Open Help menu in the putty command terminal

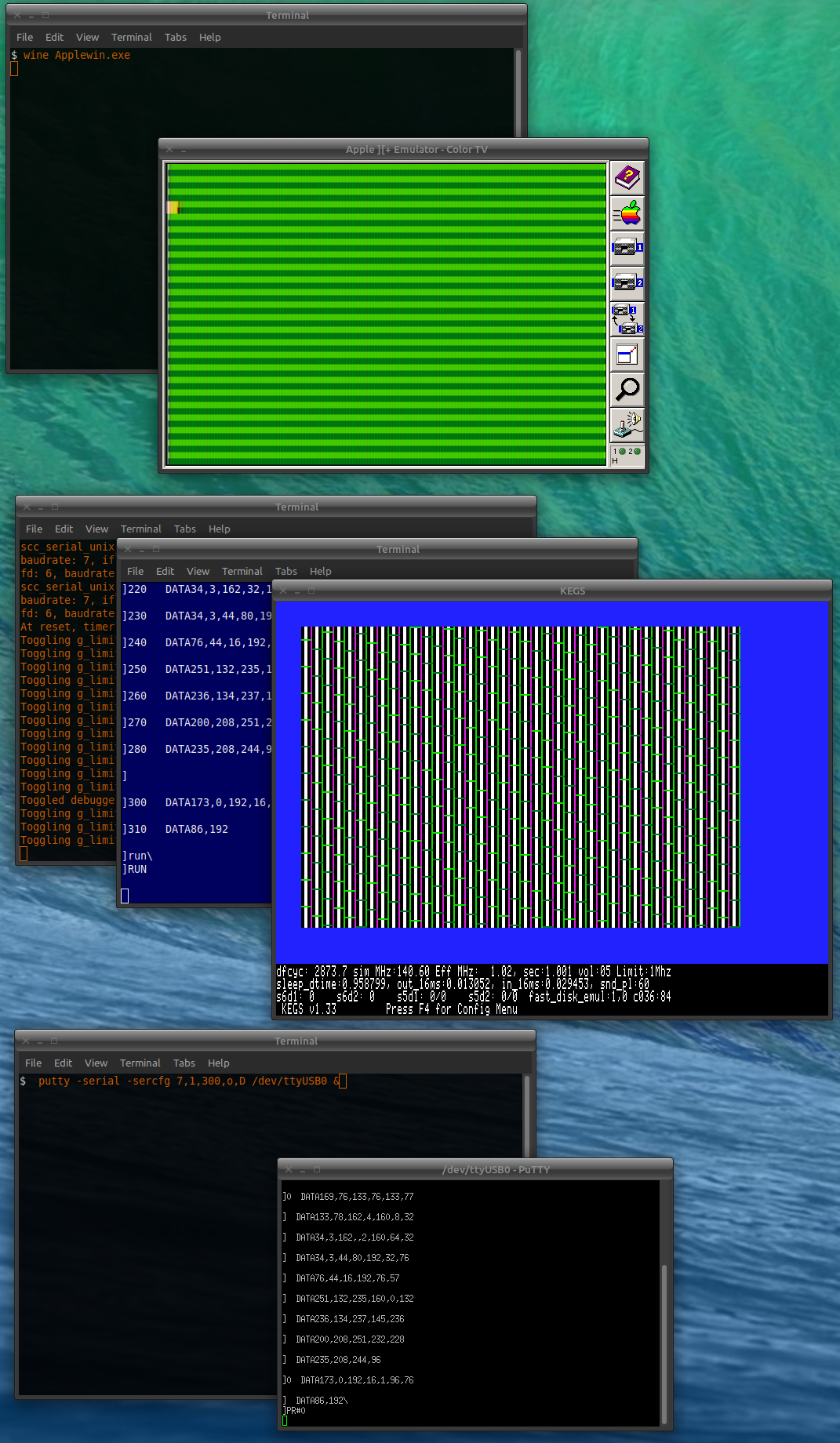click(218, 1063)
